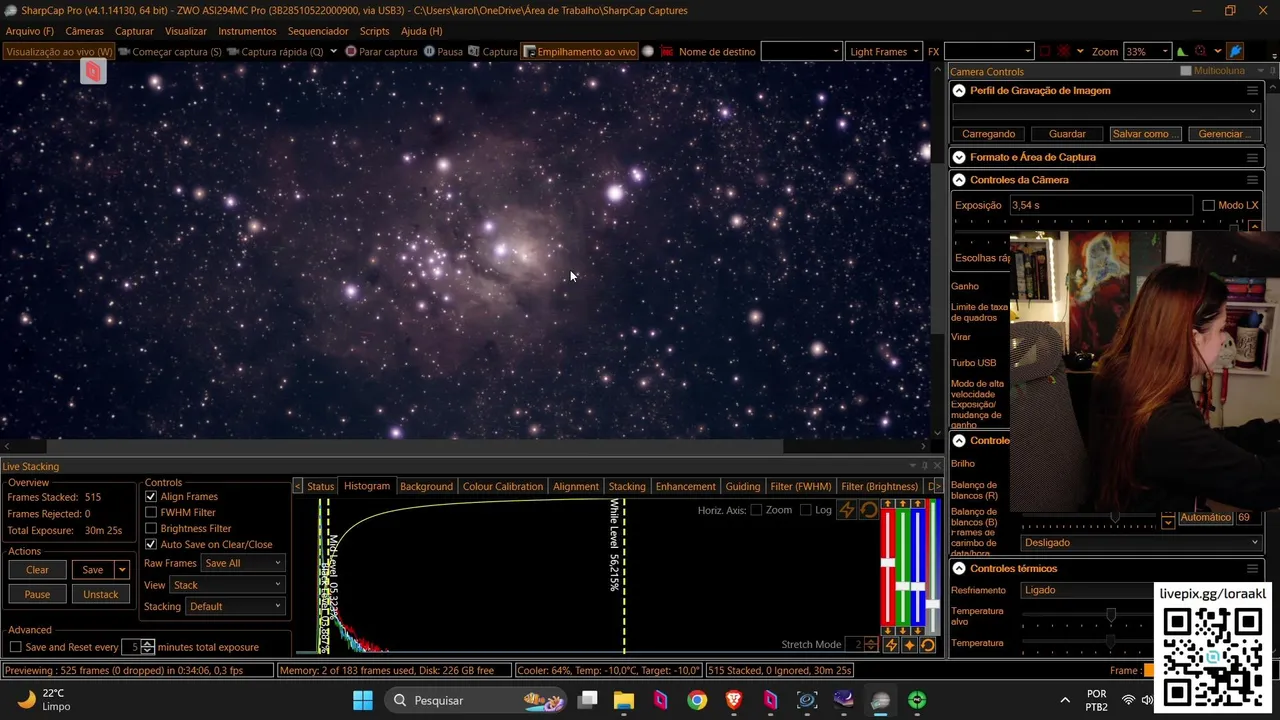
Task: Check the Zoom horizontal axis checkbox
Action: tap(756, 510)
